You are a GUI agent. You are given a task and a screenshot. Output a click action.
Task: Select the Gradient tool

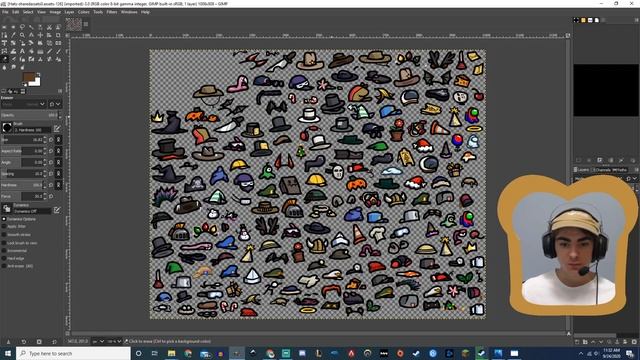click(40, 51)
